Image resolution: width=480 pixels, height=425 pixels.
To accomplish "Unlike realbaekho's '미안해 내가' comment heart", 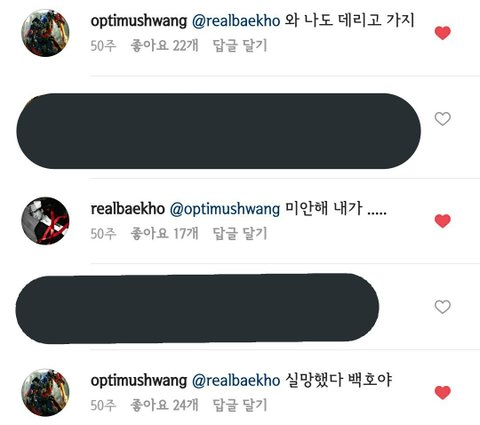I will point(443,221).
